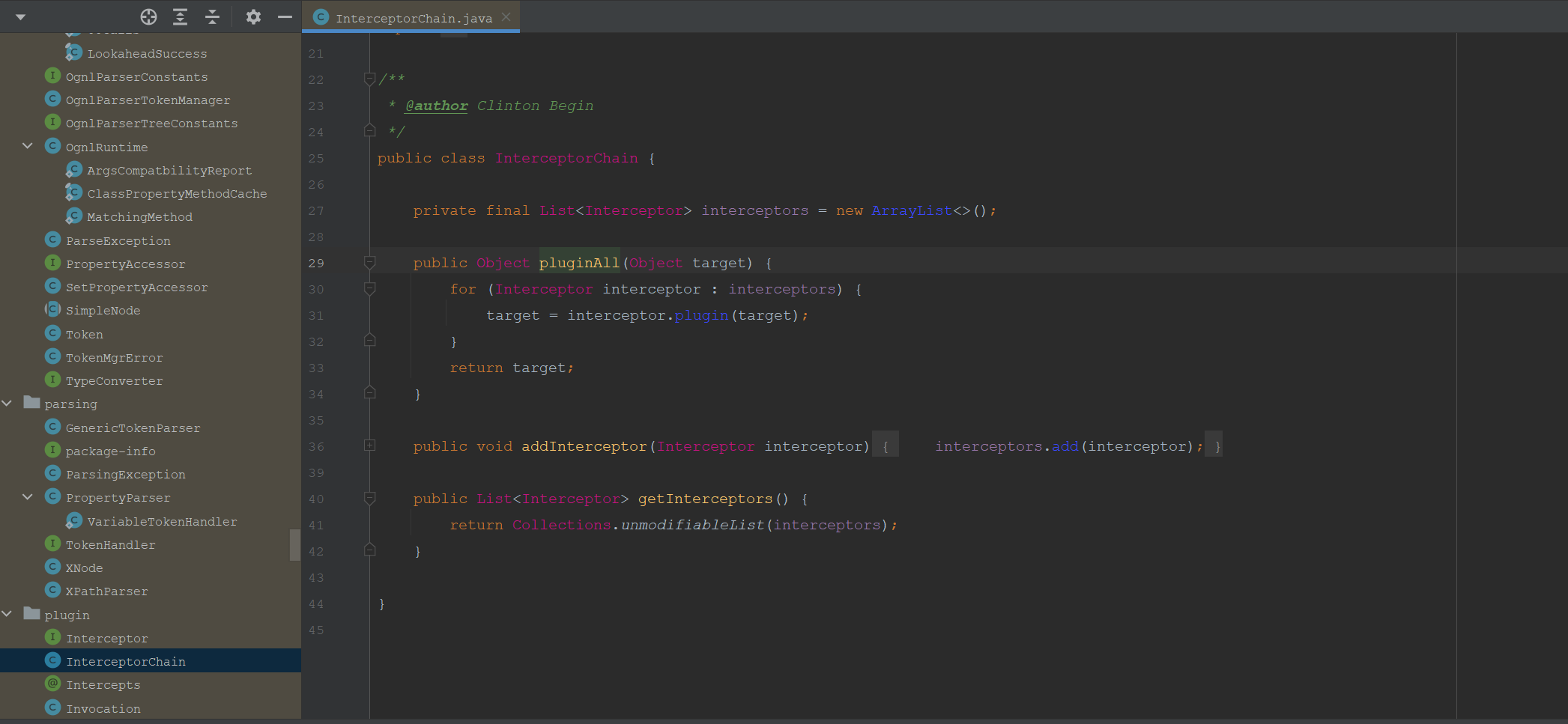Click the OgnlParserTokenManager class icon
This screenshot has width=1568, height=724.
point(52,99)
